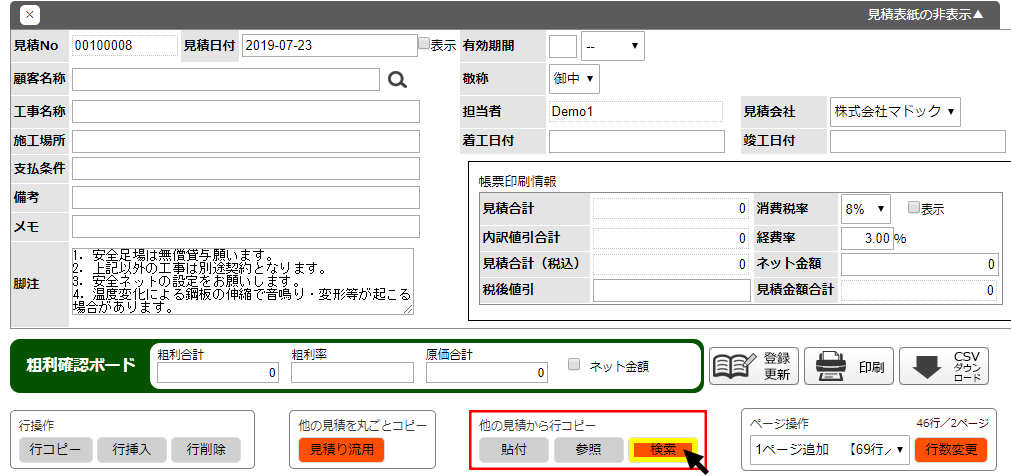This screenshot has height=476, width=1011.
Task: Click the magnifier icon beside customer name
Action: pos(397,80)
